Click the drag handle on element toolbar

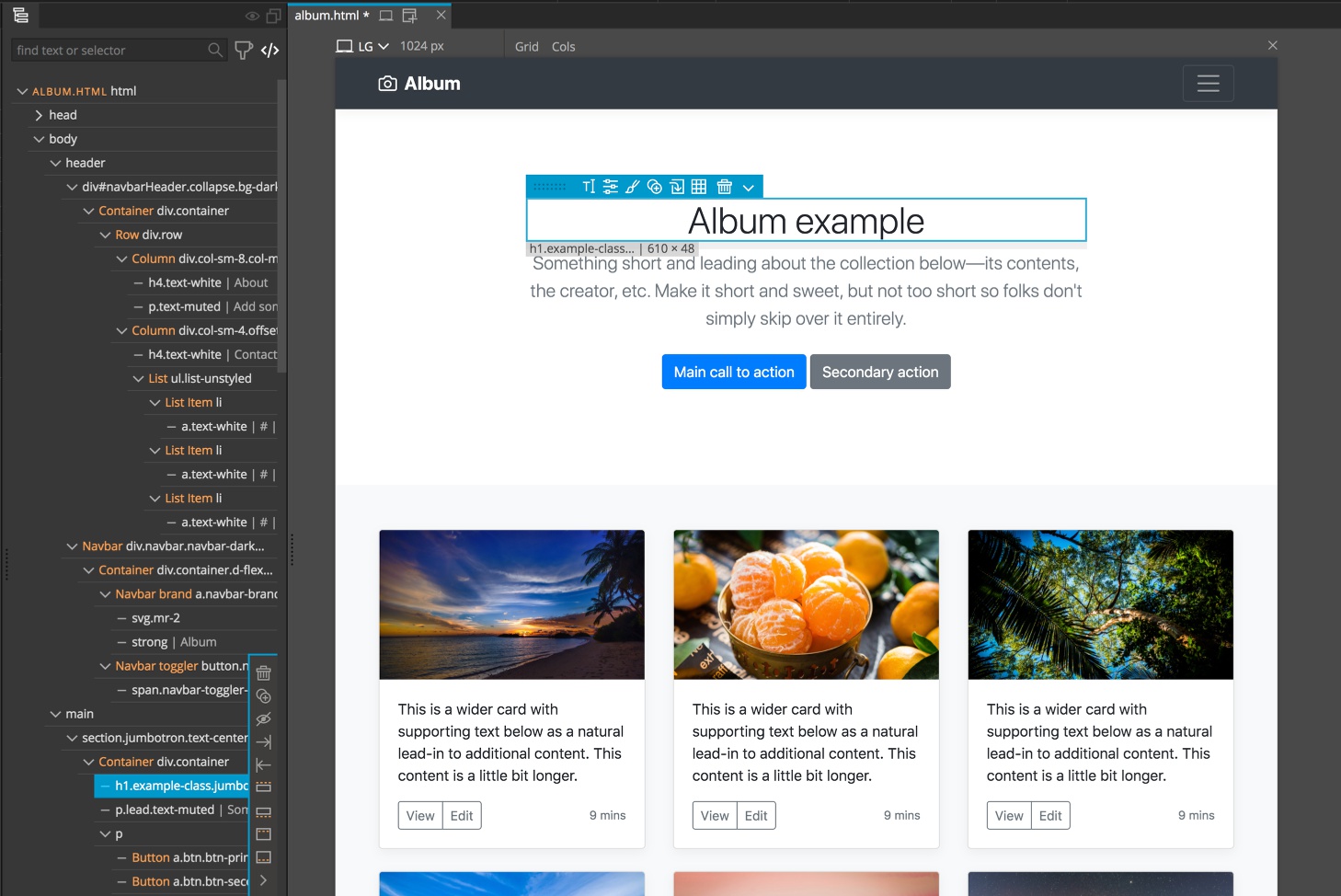[550, 187]
